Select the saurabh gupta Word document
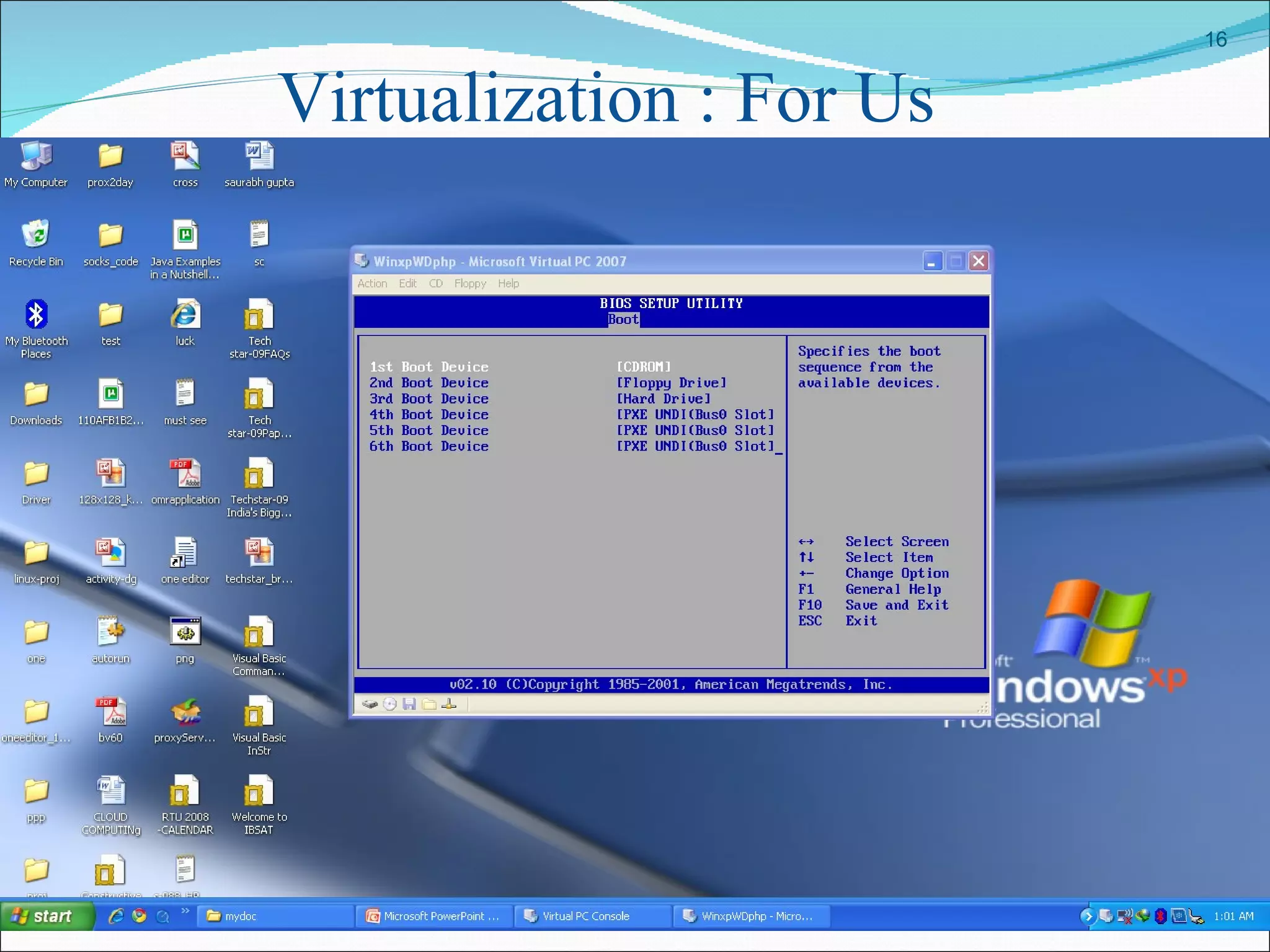Screen dimensions: 1270x952 pos(259,164)
